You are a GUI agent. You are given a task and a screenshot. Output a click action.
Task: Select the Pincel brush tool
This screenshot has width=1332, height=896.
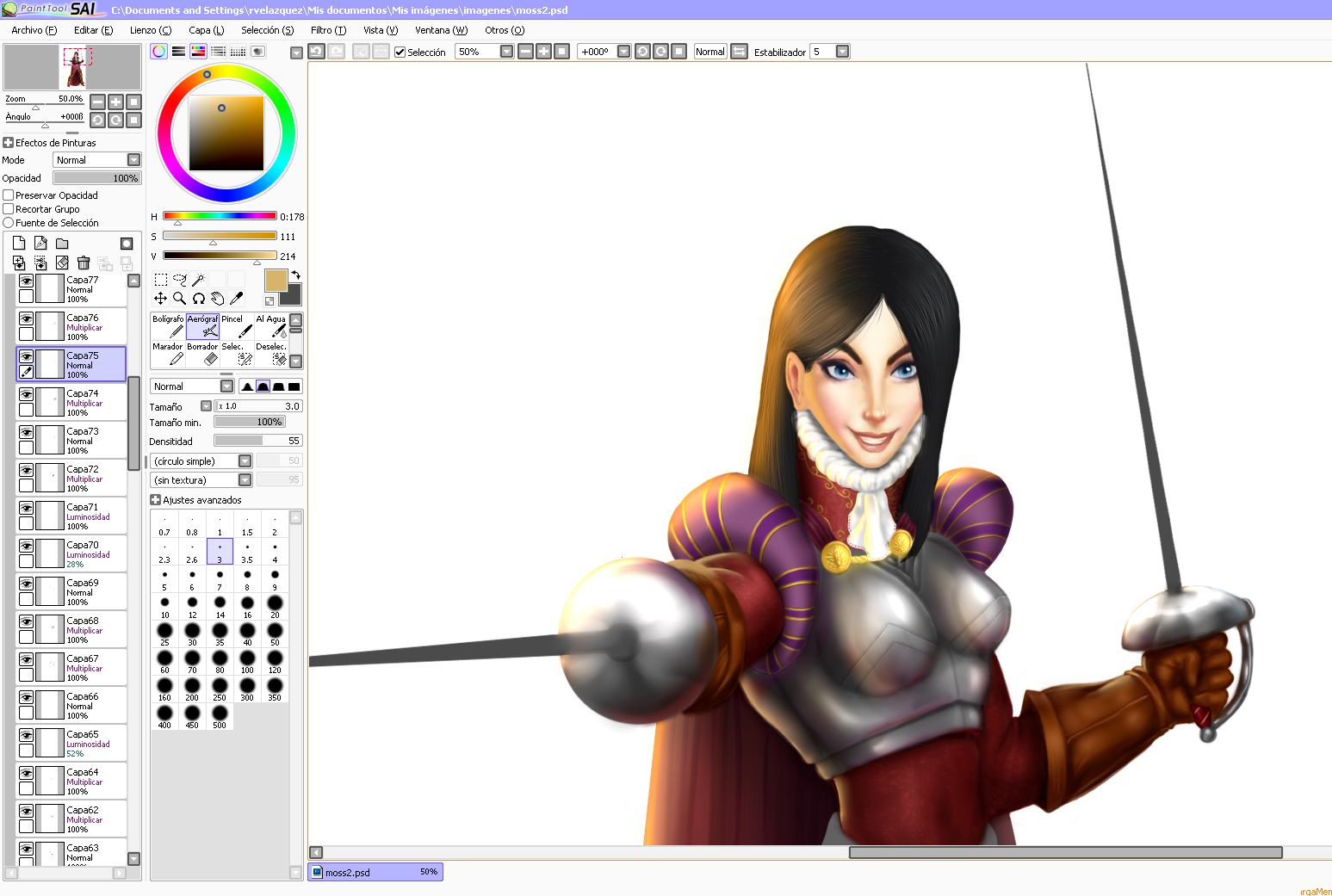click(237, 326)
